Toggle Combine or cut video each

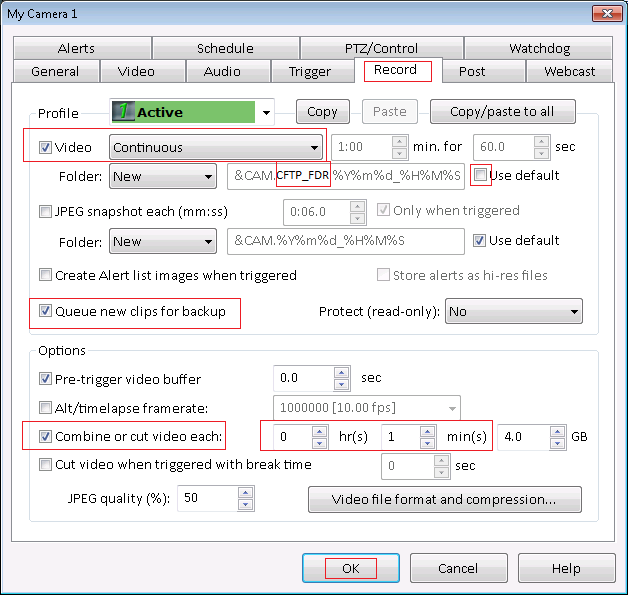tap(45, 437)
